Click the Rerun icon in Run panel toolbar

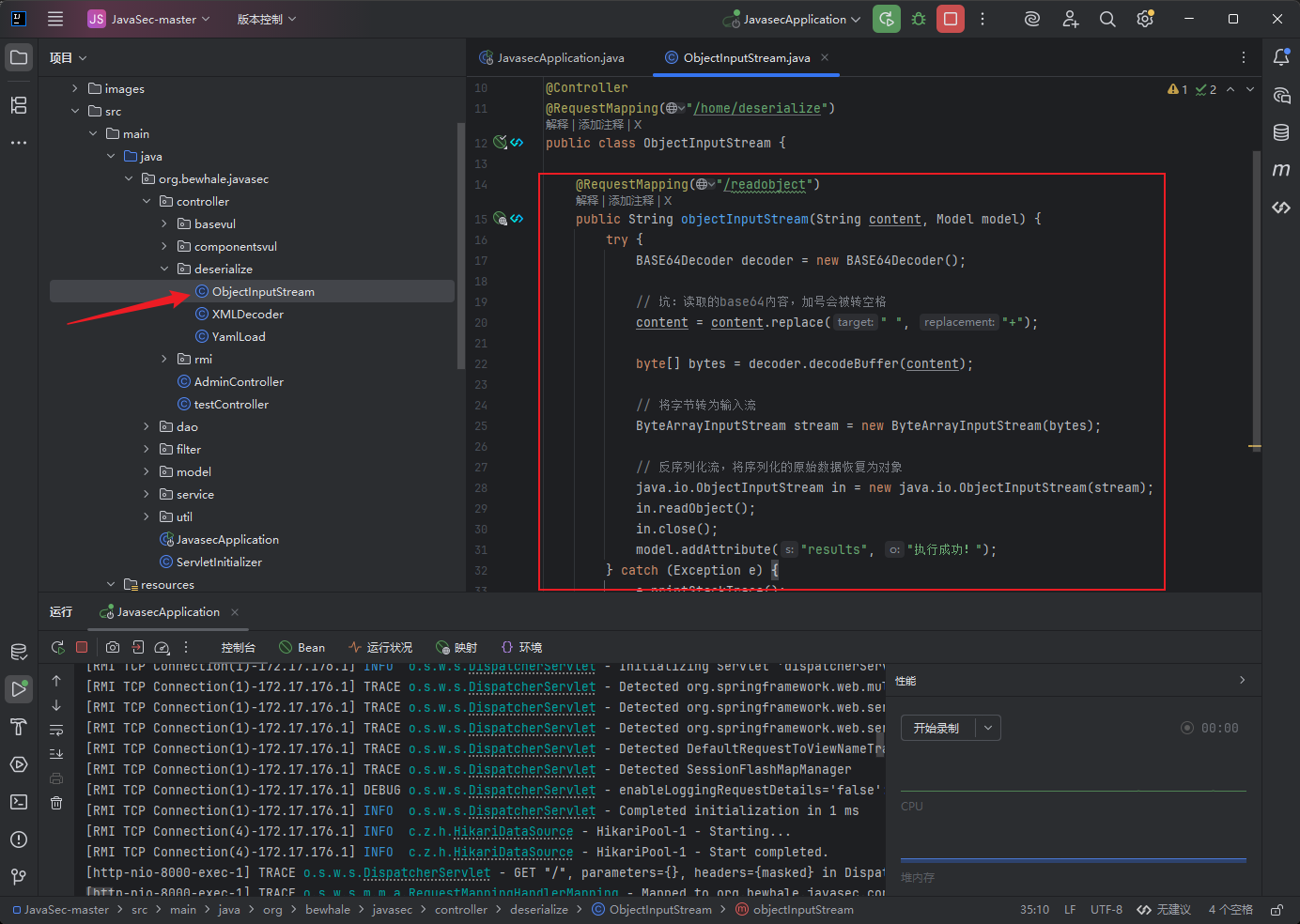57,647
